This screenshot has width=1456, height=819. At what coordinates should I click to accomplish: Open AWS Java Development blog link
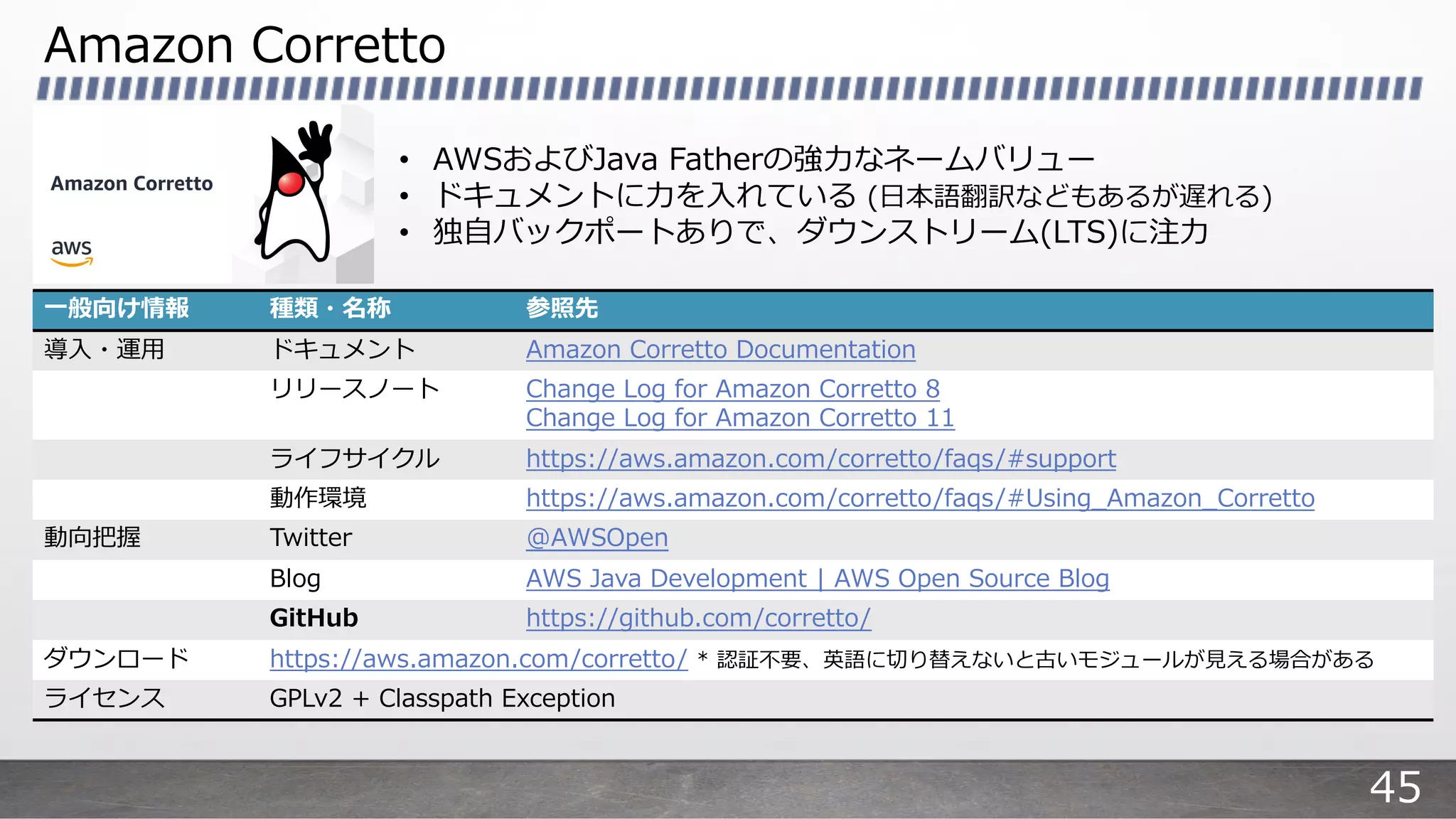[818, 579]
